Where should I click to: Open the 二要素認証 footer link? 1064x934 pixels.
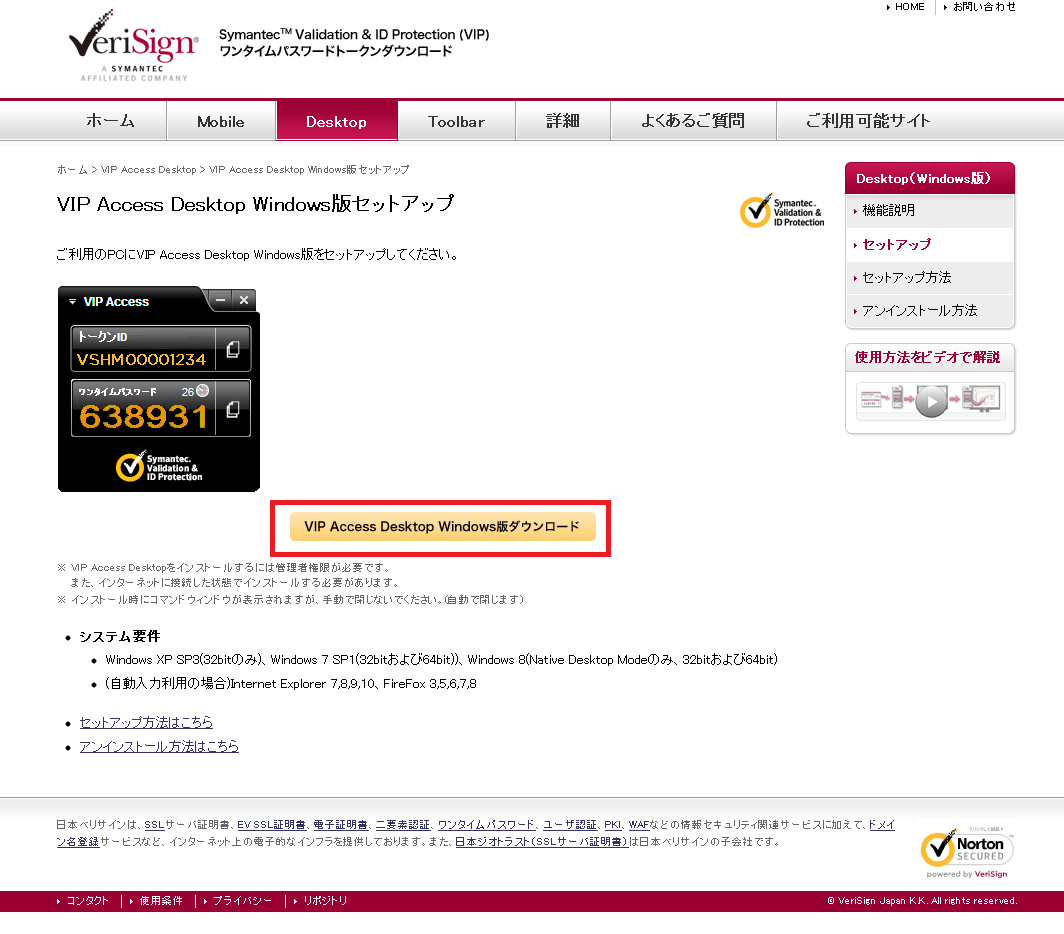402,825
